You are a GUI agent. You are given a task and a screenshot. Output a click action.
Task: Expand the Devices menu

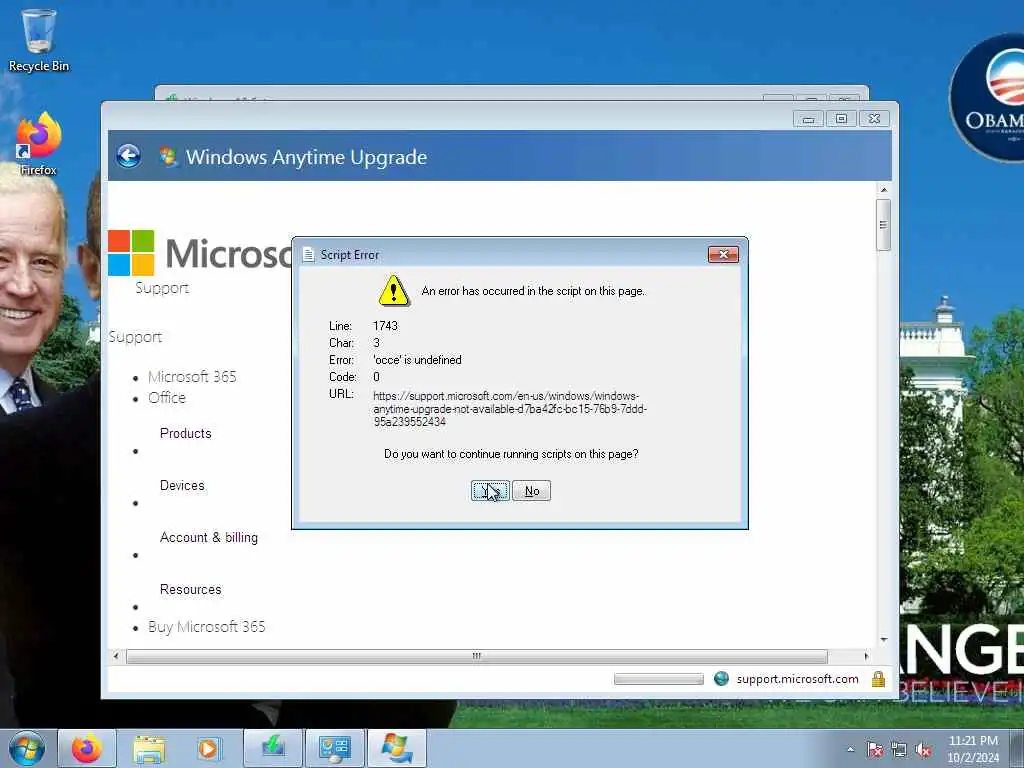(x=182, y=485)
